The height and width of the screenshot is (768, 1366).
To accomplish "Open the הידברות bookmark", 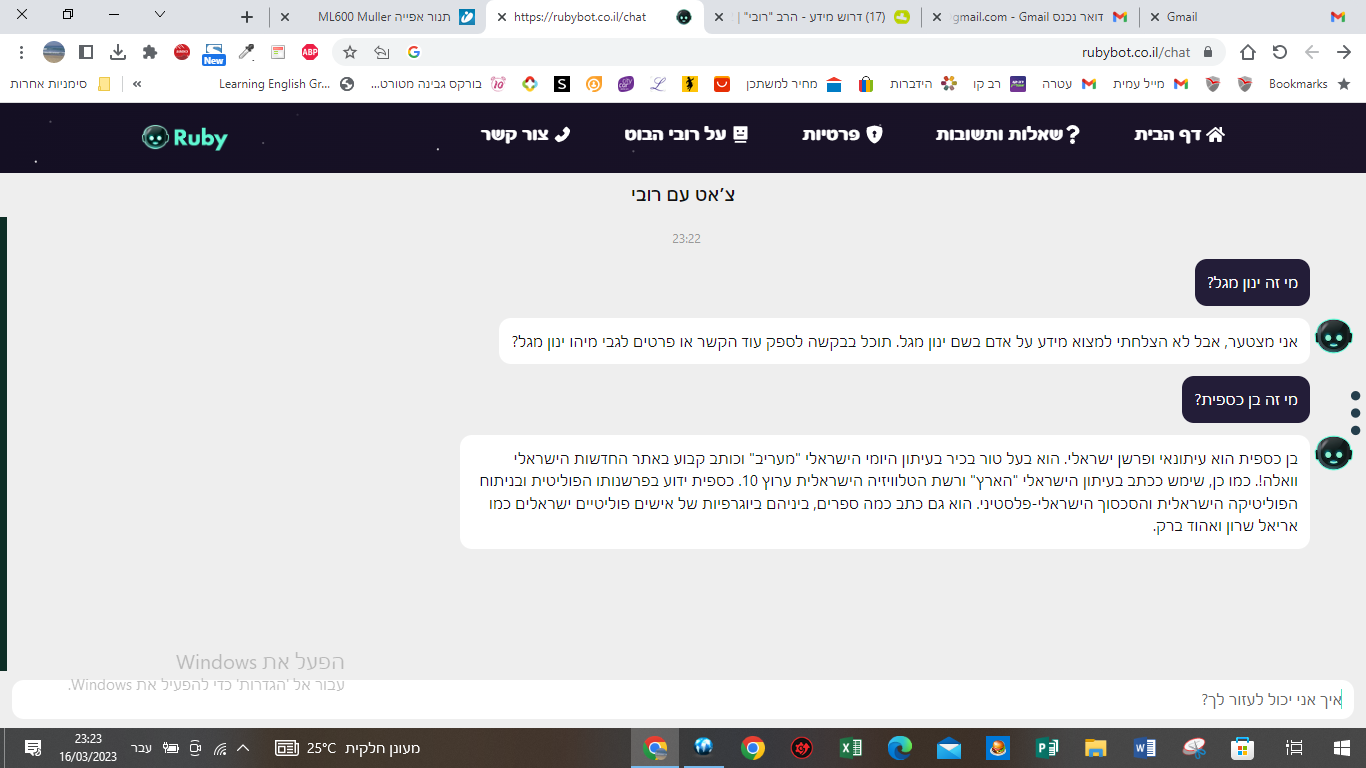I will 924,84.
